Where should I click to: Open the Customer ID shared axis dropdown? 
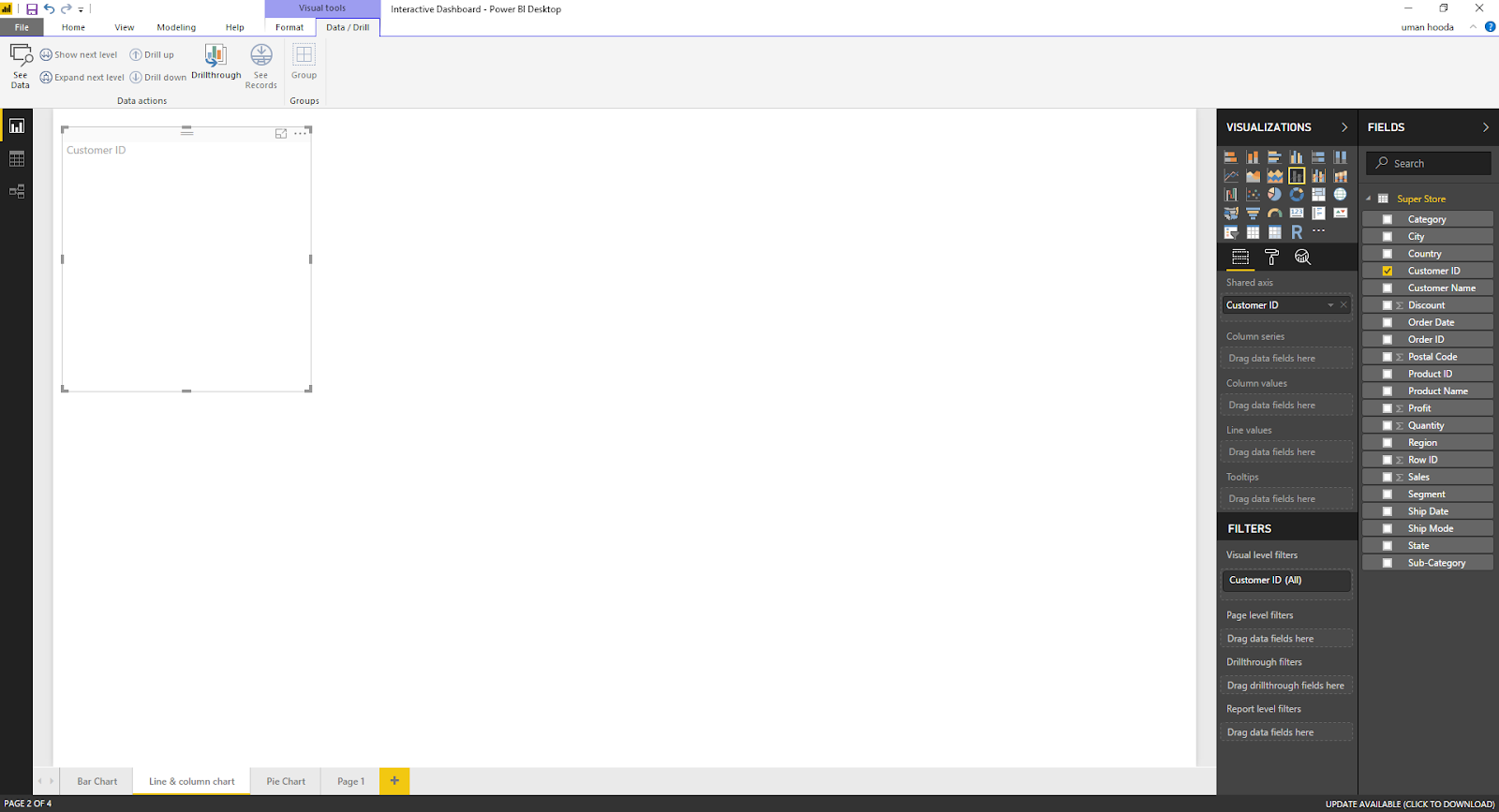pyautogui.click(x=1330, y=305)
